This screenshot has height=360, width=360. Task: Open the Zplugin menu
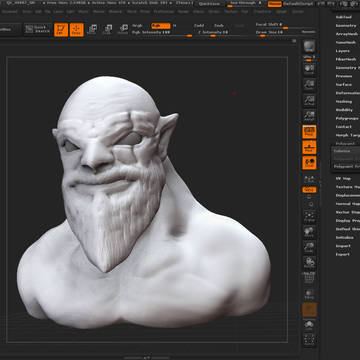(281, 11)
